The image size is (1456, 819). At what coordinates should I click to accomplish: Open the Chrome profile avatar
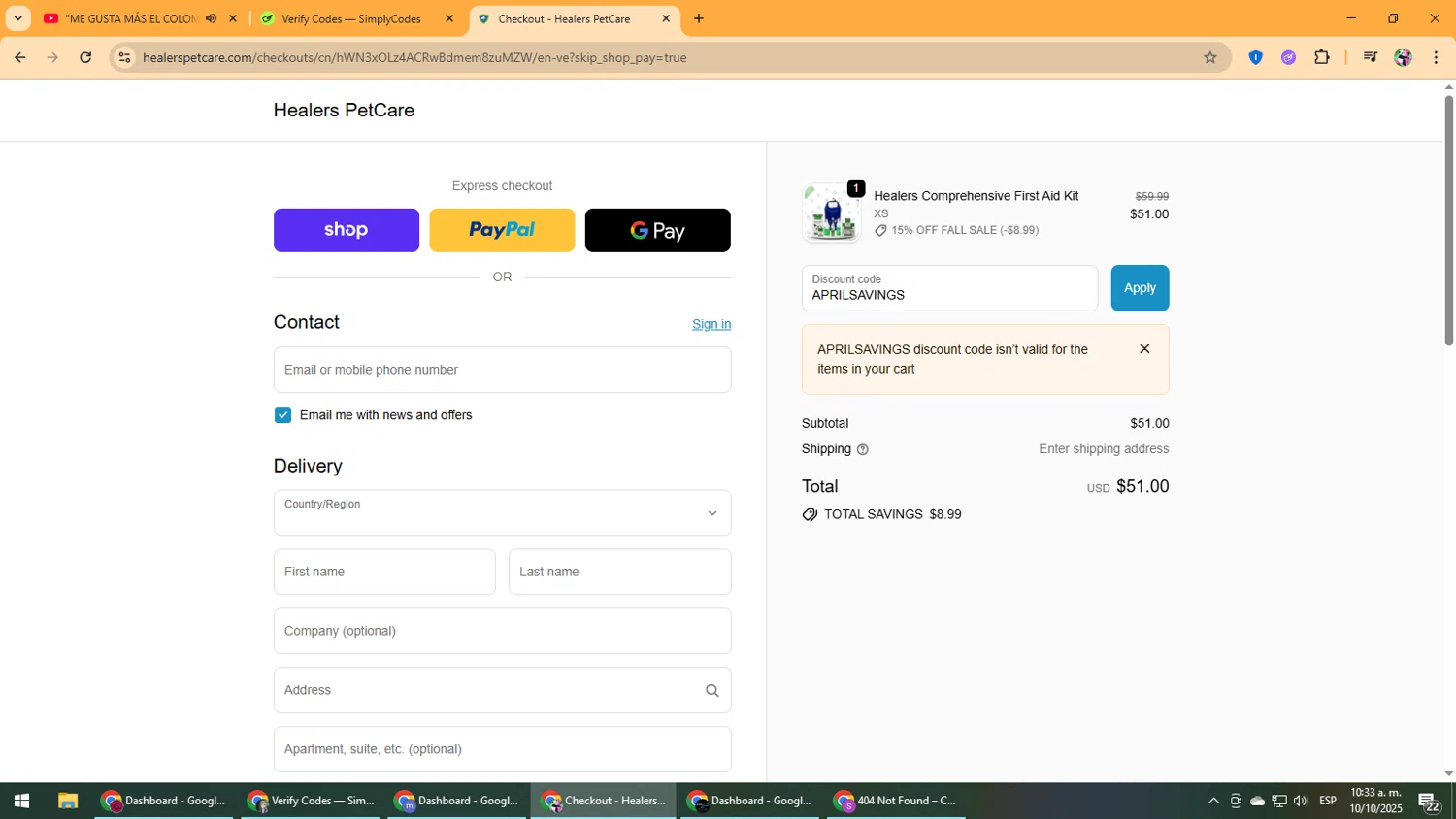pos(1403,57)
